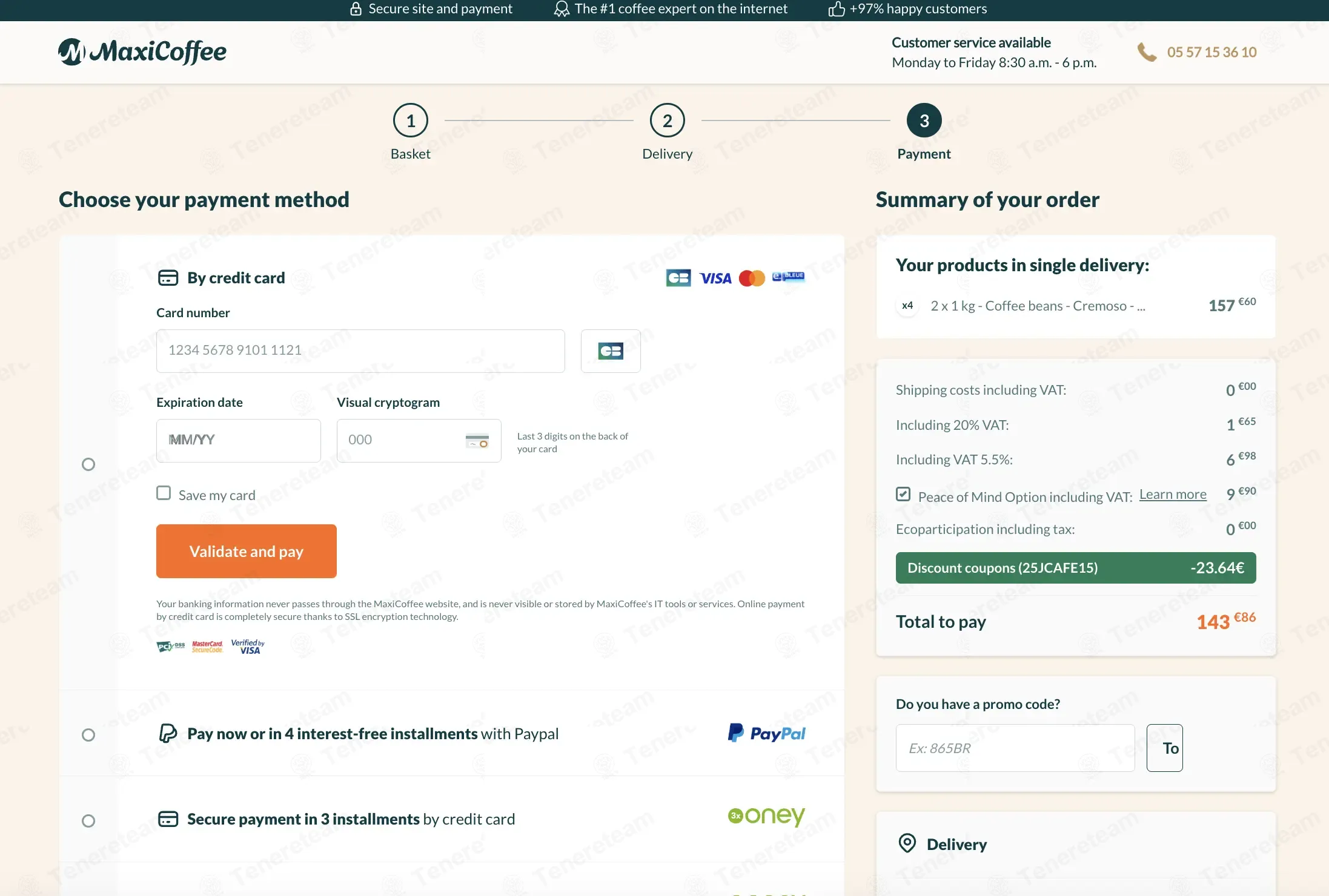Click the phone icon in header
1329x896 pixels.
click(1147, 52)
